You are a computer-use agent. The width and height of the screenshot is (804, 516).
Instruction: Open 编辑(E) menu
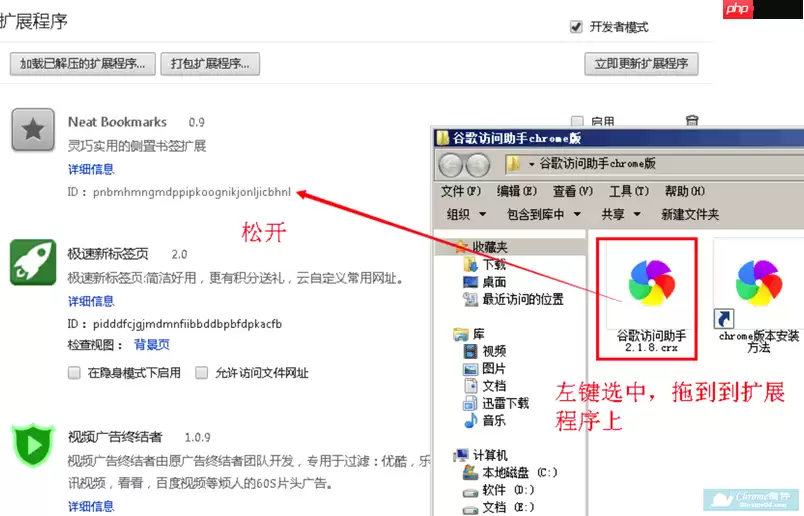click(x=517, y=191)
